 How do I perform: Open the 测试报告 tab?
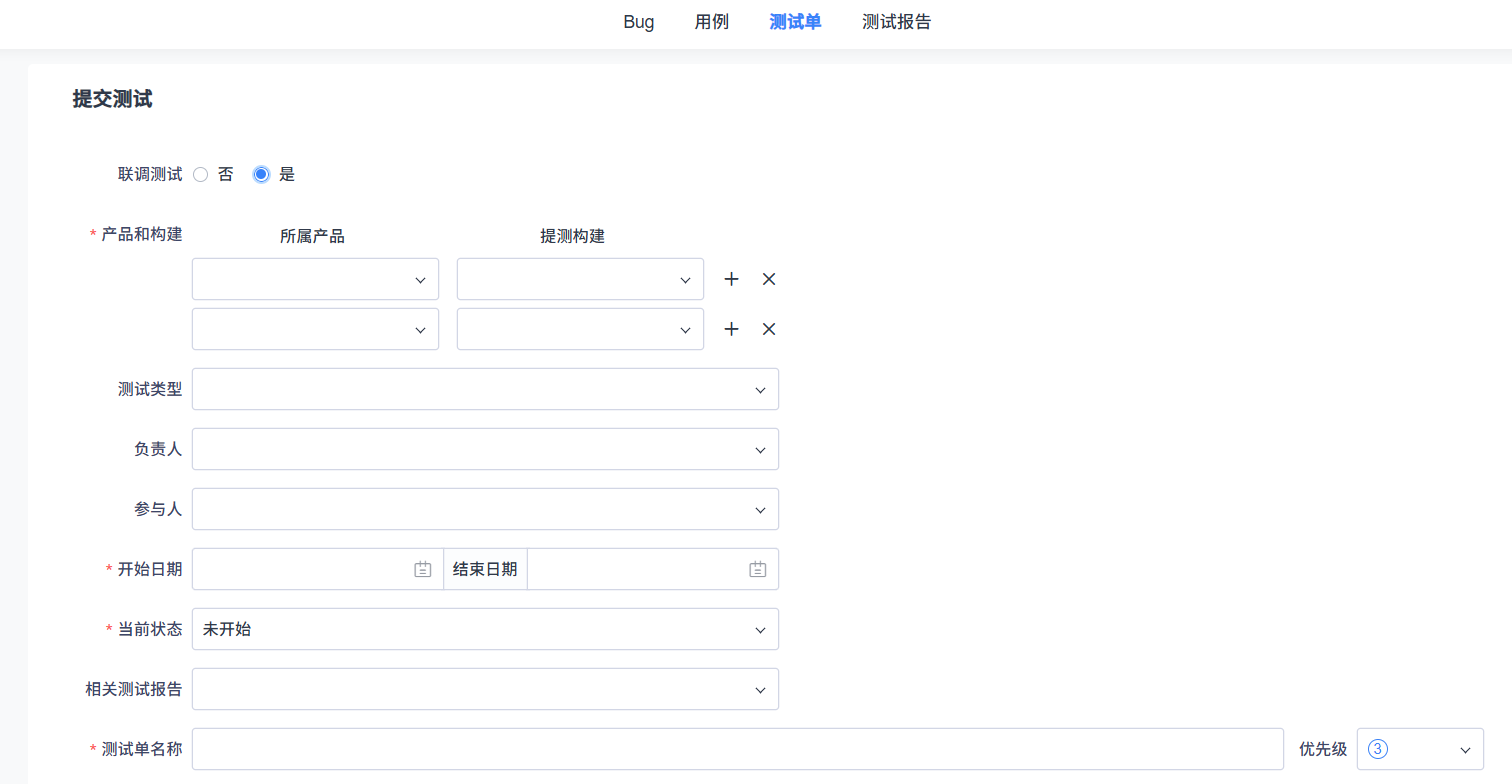pos(896,22)
